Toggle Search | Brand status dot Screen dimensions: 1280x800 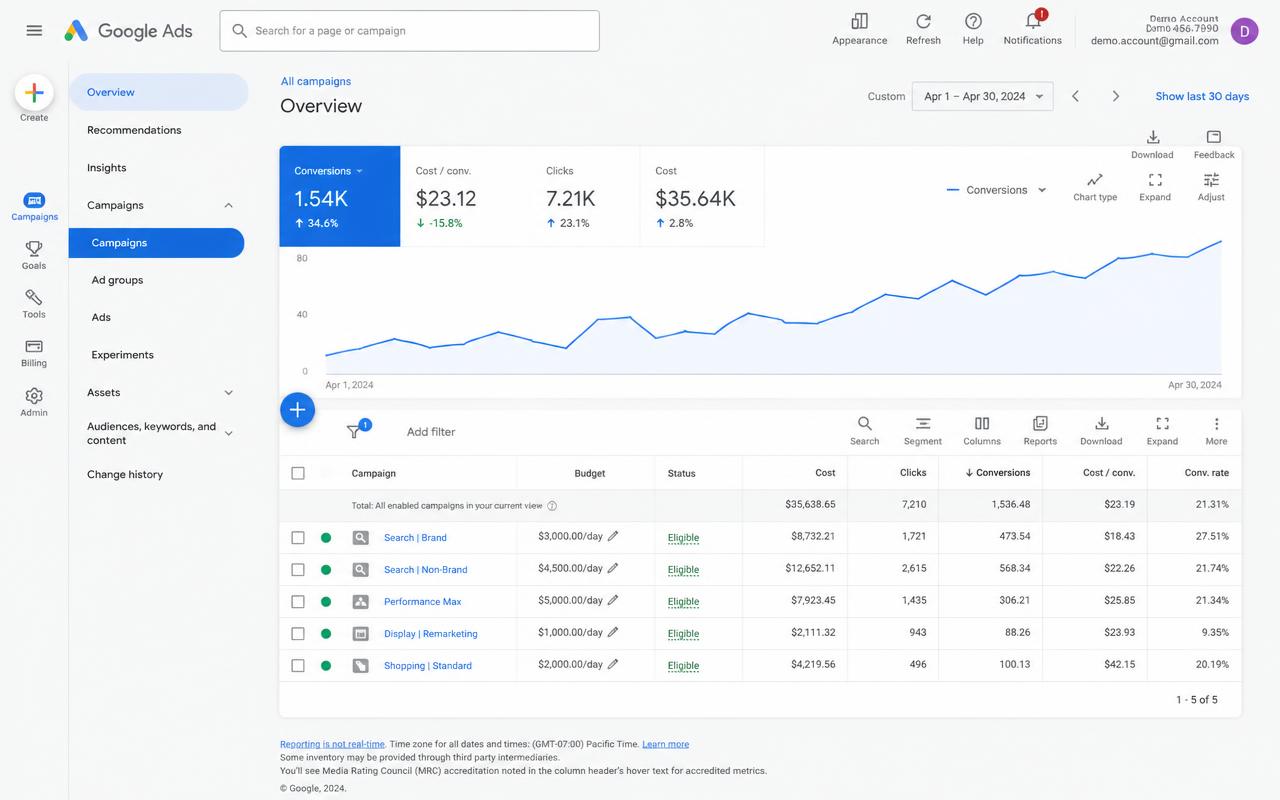tap(326, 538)
